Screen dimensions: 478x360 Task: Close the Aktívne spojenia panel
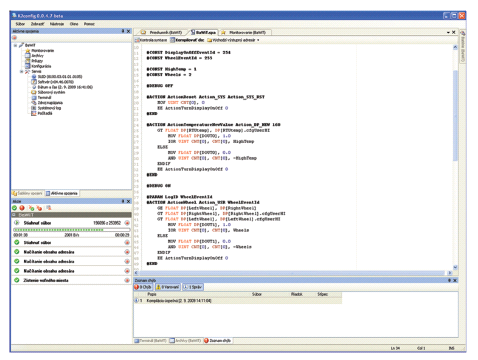128,31
